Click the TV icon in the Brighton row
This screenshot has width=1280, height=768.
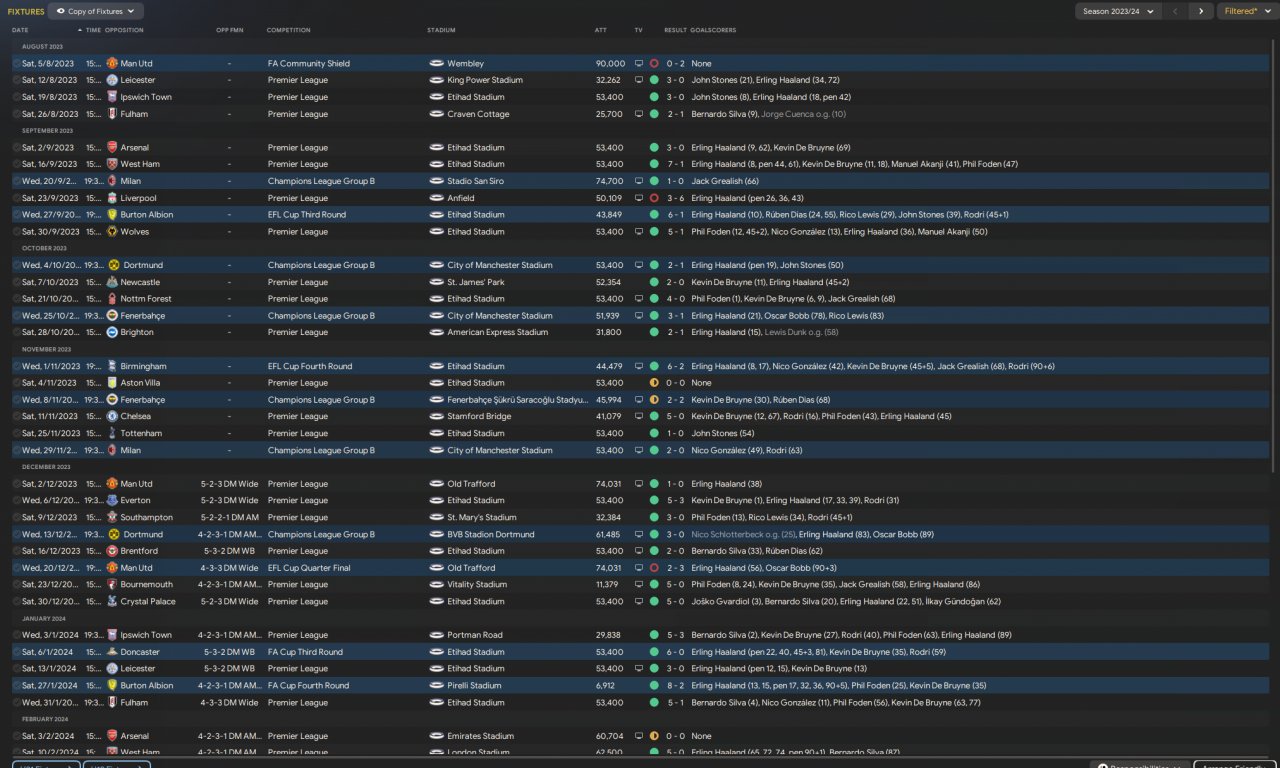point(639,332)
